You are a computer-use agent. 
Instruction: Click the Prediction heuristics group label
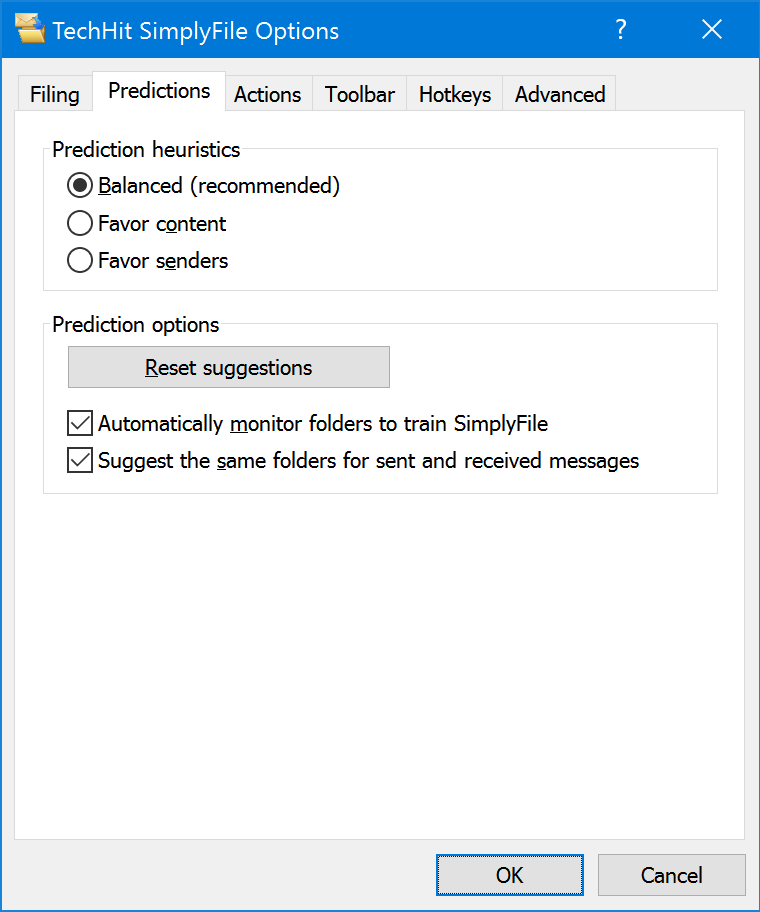(x=146, y=149)
